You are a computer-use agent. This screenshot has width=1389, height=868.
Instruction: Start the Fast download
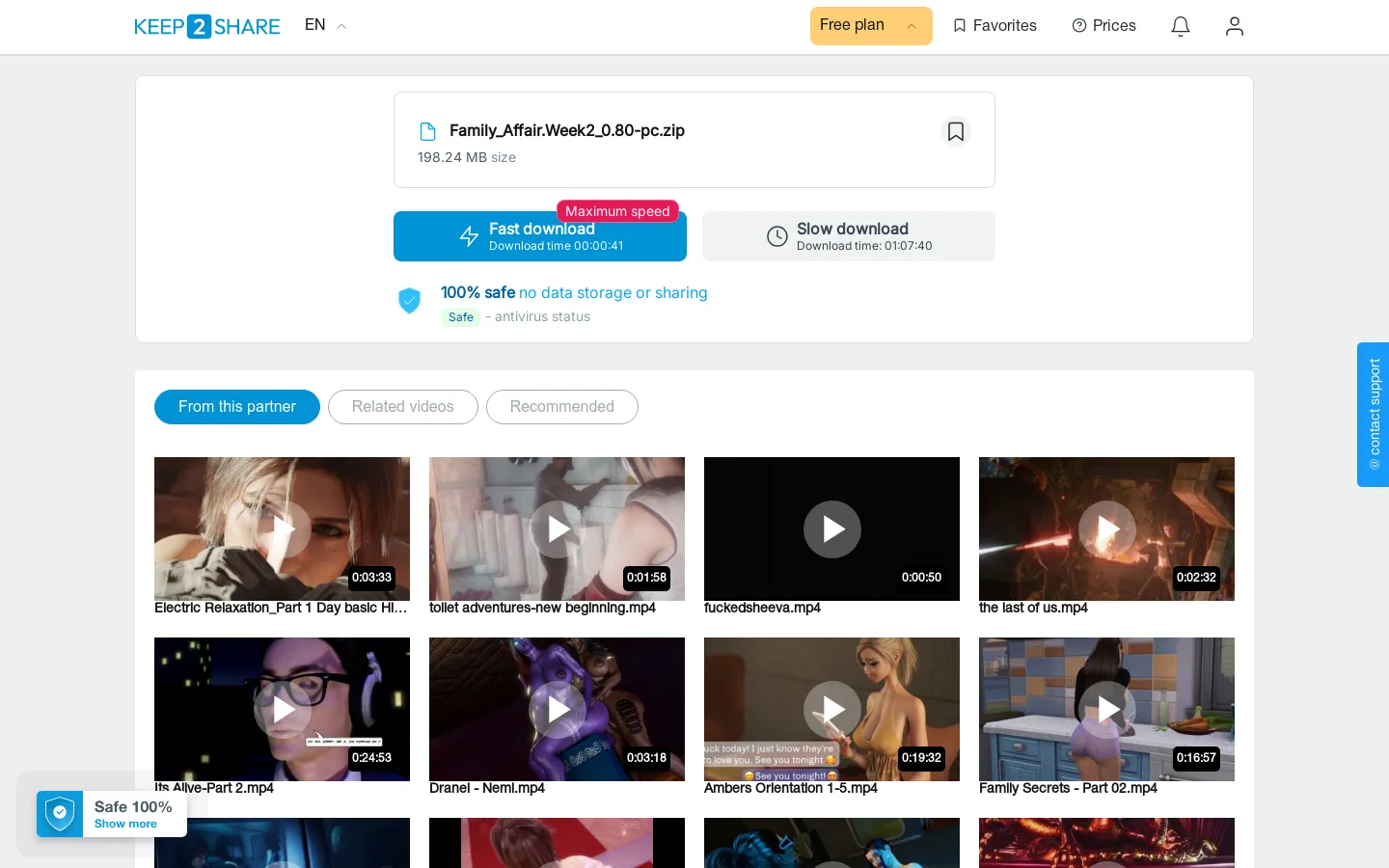click(x=540, y=236)
